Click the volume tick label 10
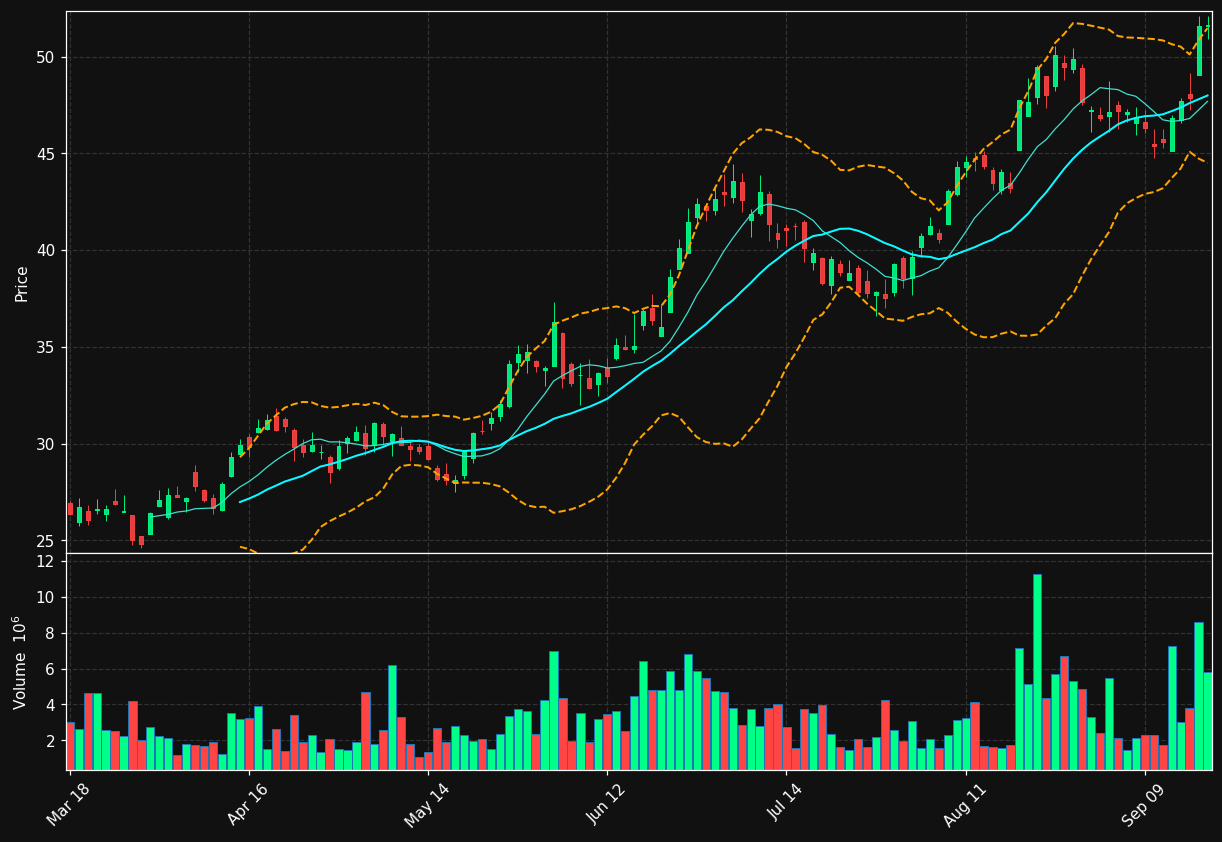The height and width of the screenshot is (842, 1222). point(45,598)
